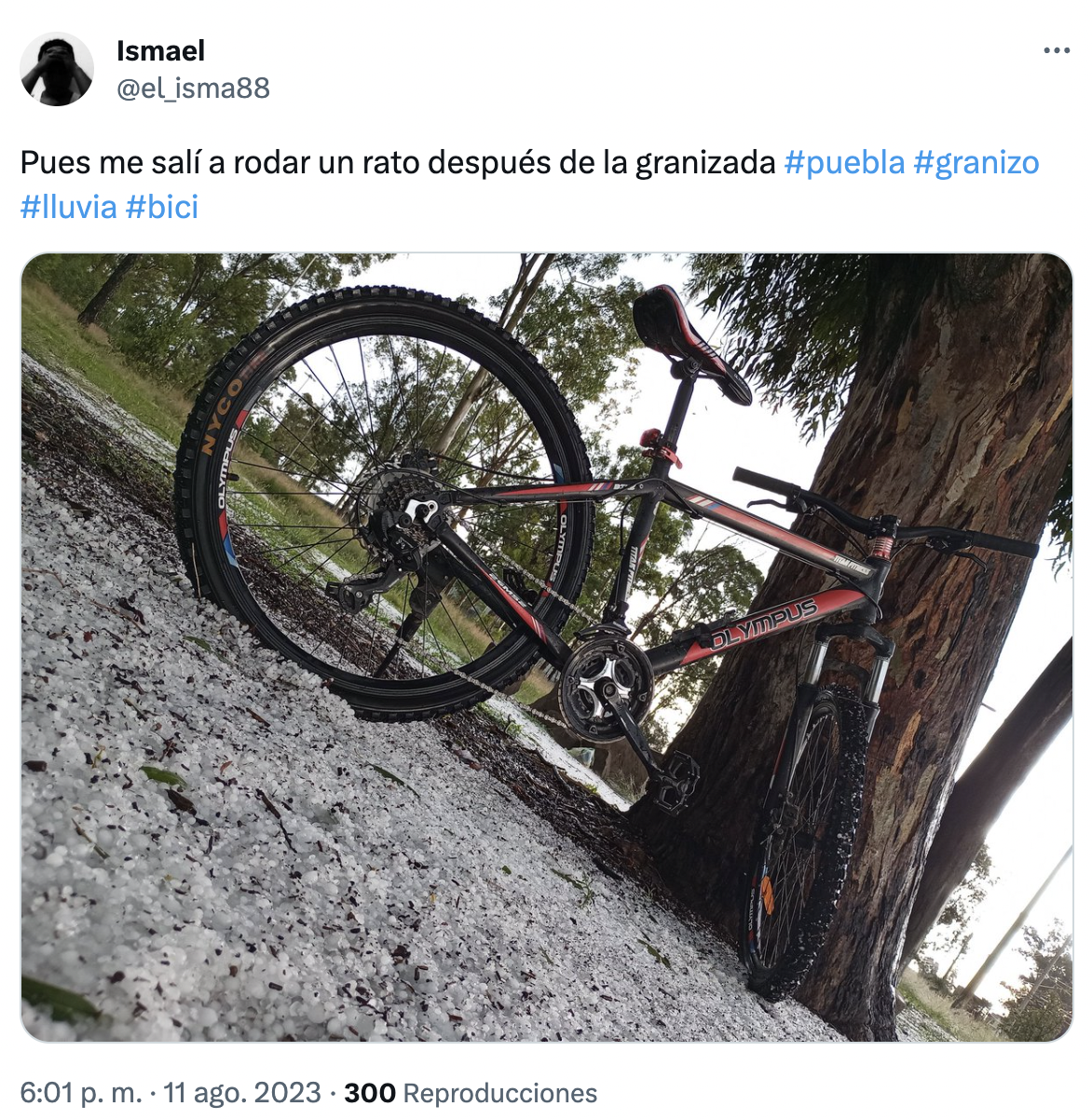Click the Reproducciones label
This screenshot has width=1092, height=1120.
500,1093
